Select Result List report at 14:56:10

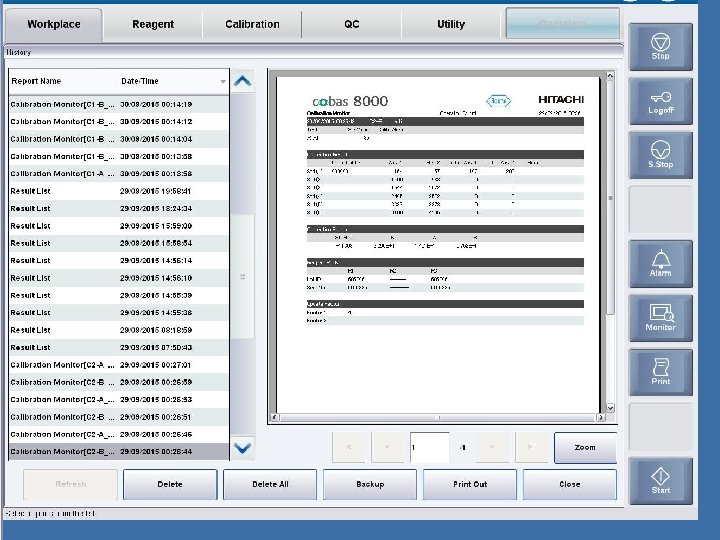click(x=118, y=278)
